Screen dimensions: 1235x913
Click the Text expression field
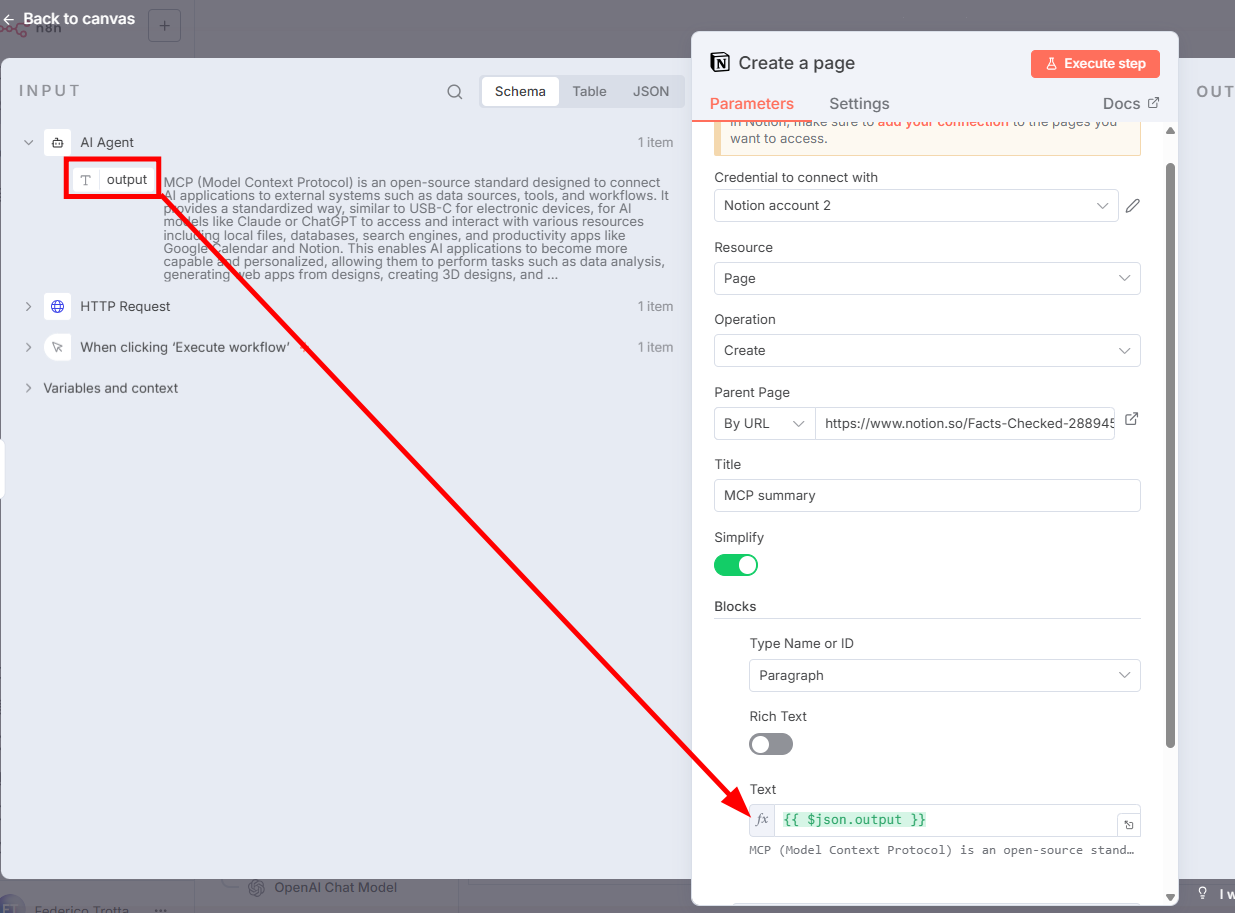(945, 820)
